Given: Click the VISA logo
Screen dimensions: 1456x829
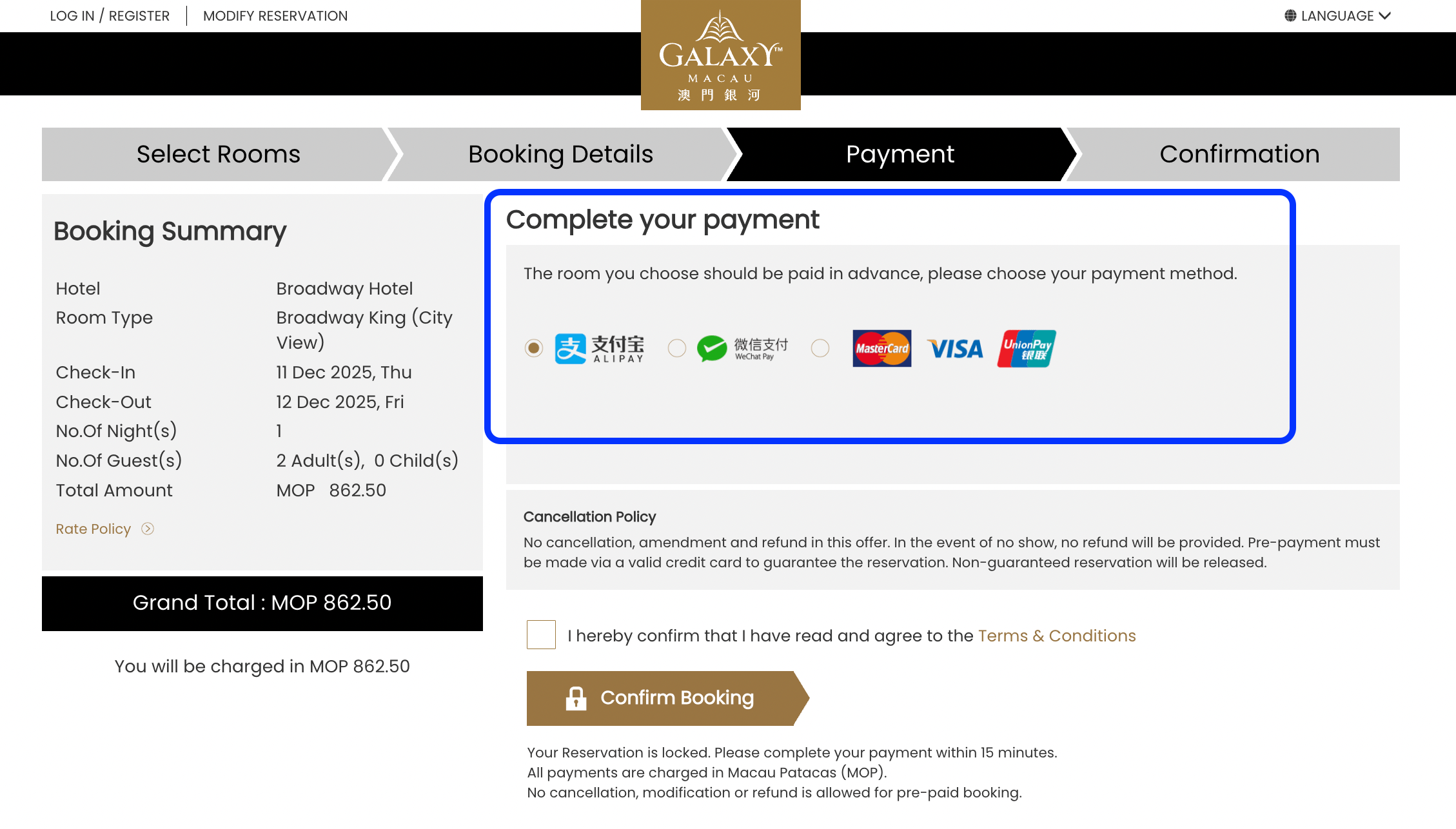Looking at the screenshot, I should click(955, 349).
